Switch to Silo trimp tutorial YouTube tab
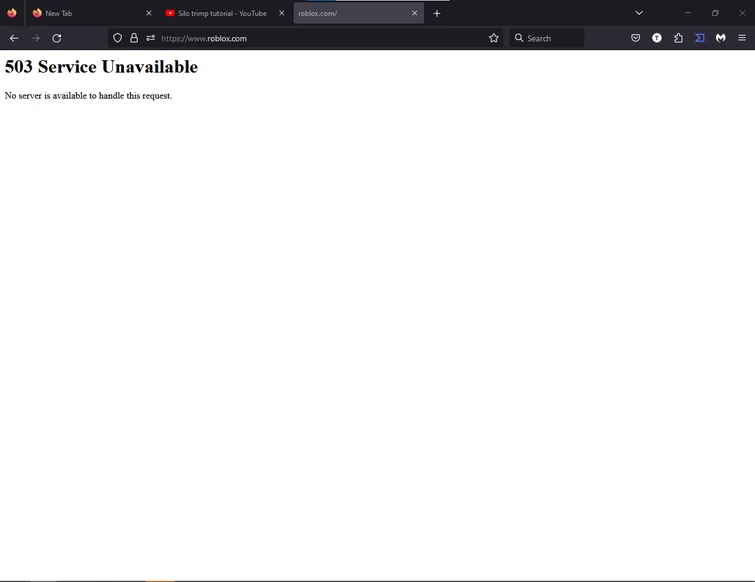This screenshot has width=755, height=582. pos(225,13)
